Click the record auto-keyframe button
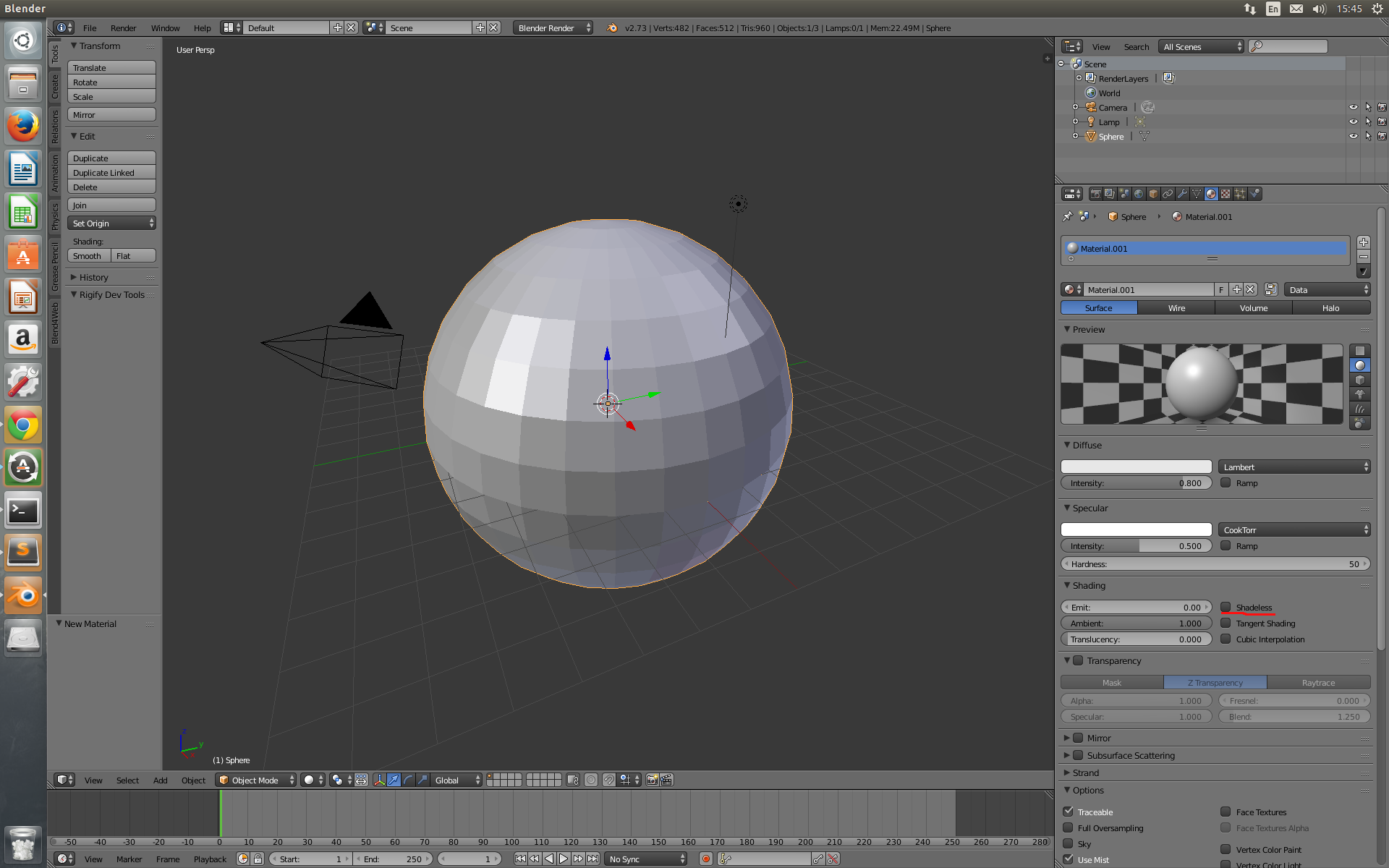 (x=705, y=859)
